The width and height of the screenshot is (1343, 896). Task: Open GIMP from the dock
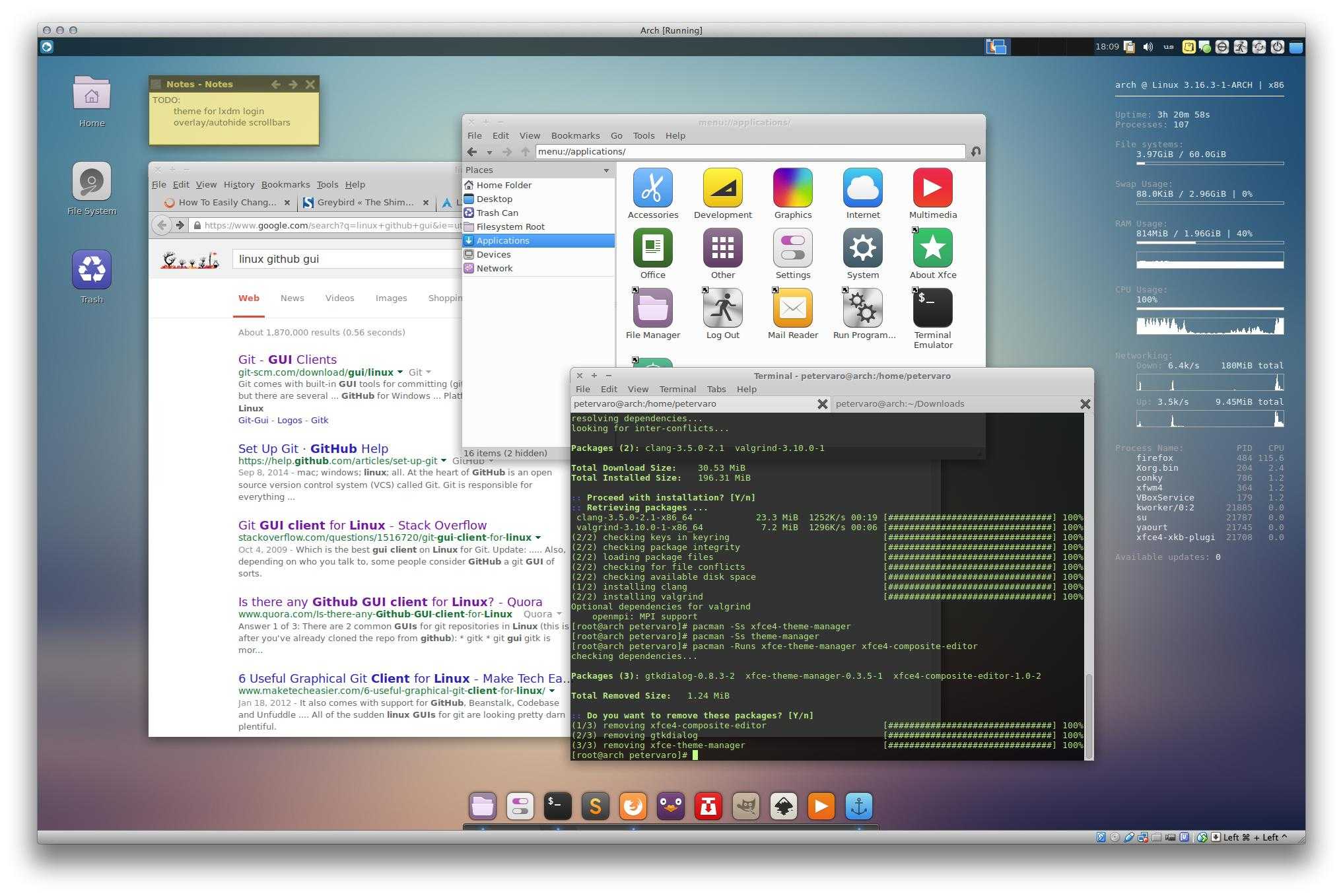point(746,806)
